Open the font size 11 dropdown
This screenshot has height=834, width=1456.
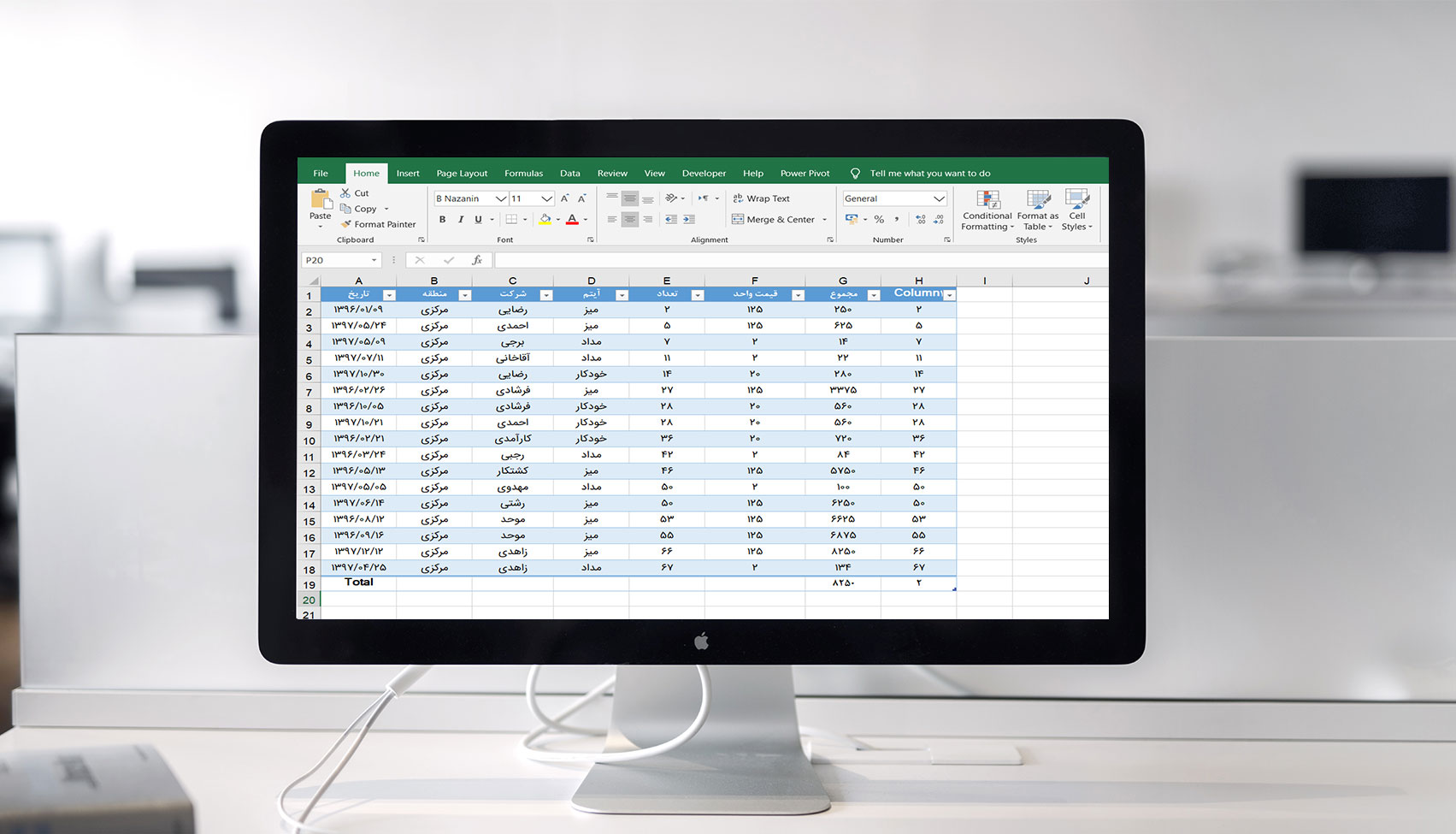(547, 198)
